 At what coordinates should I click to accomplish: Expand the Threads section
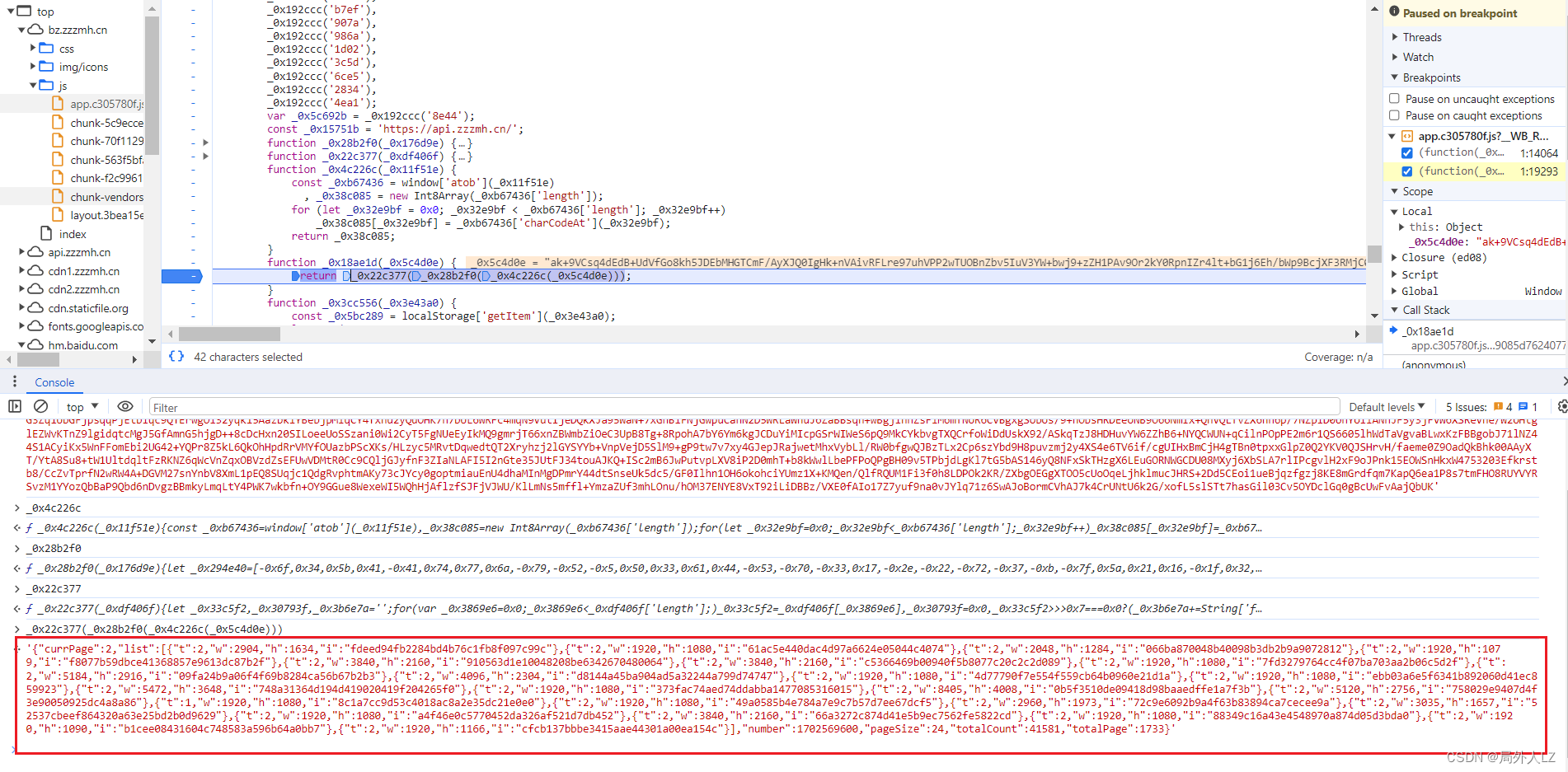[x=1395, y=37]
